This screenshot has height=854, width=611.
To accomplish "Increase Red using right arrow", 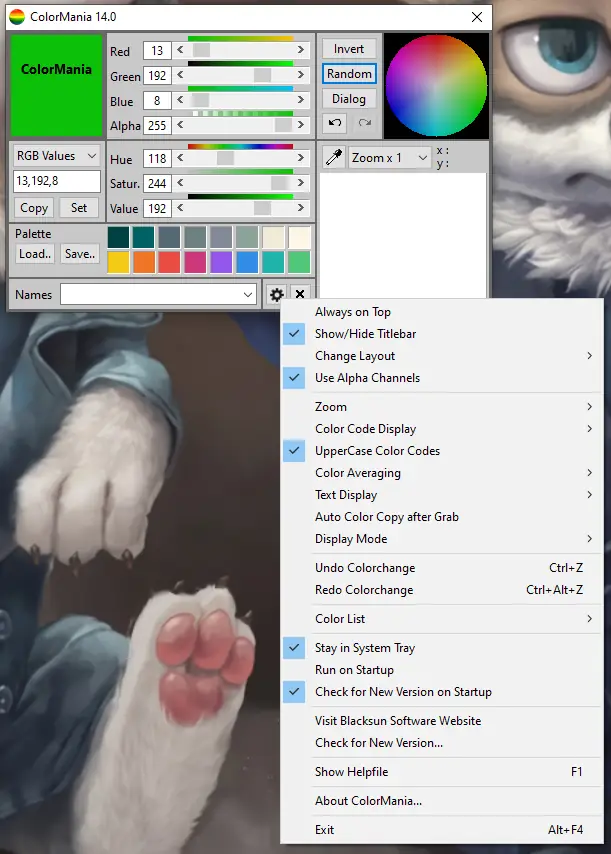I will point(301,50).
